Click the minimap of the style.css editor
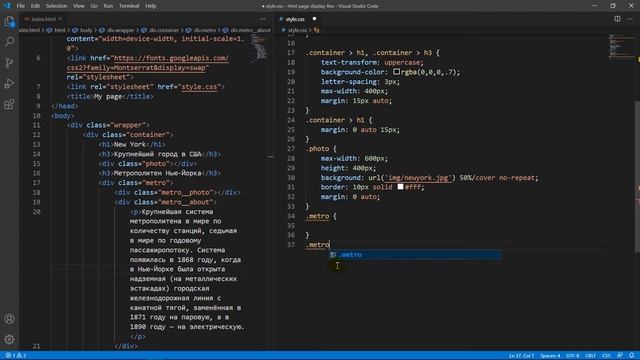Image resolution: width=640 pixels, height=360 pixels. click(x=621, y=46)
